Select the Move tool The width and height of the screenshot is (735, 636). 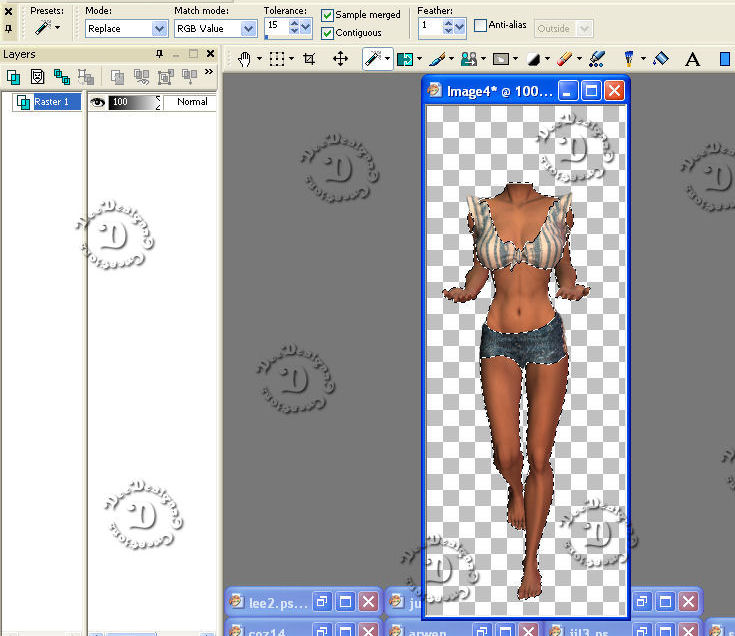tap(340, 59)
